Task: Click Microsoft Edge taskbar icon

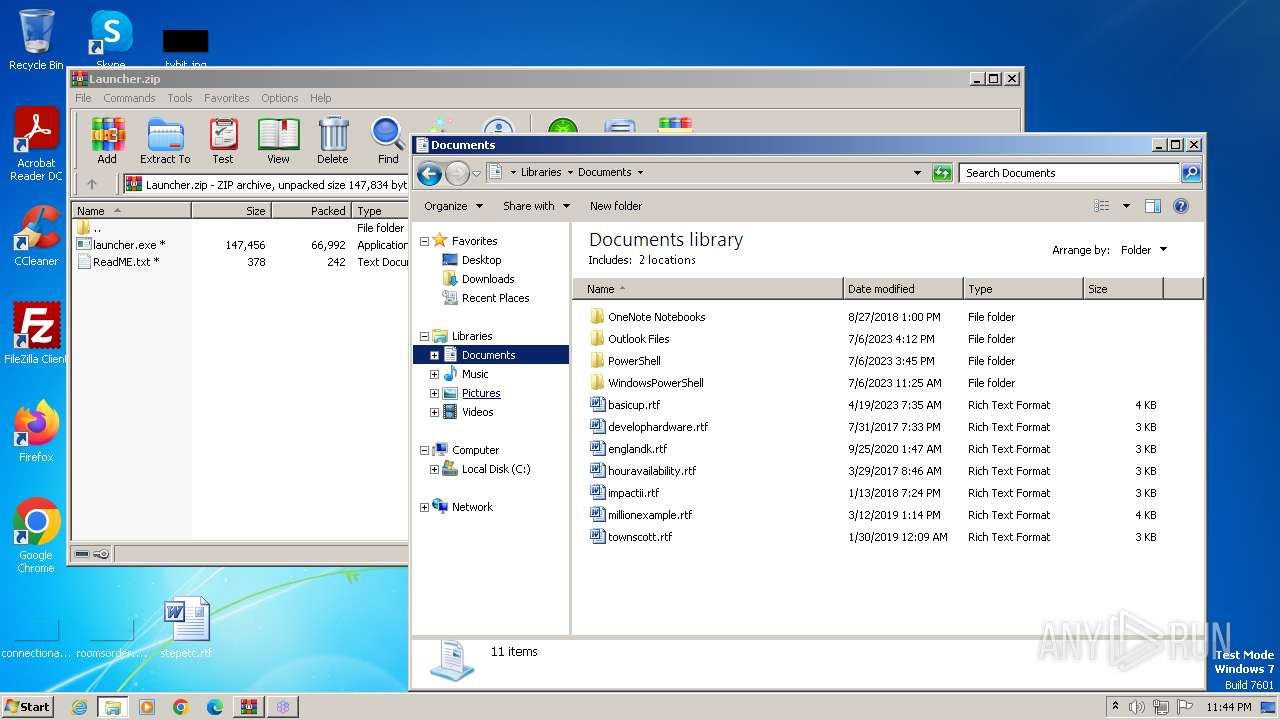Action: (x=215, y=707)
